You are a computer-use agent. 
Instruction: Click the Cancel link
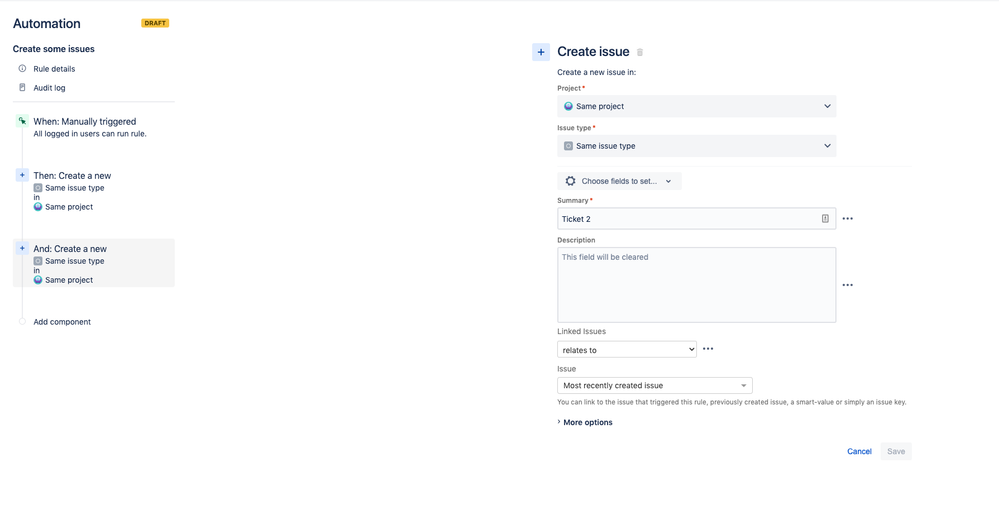pos(859,451)
